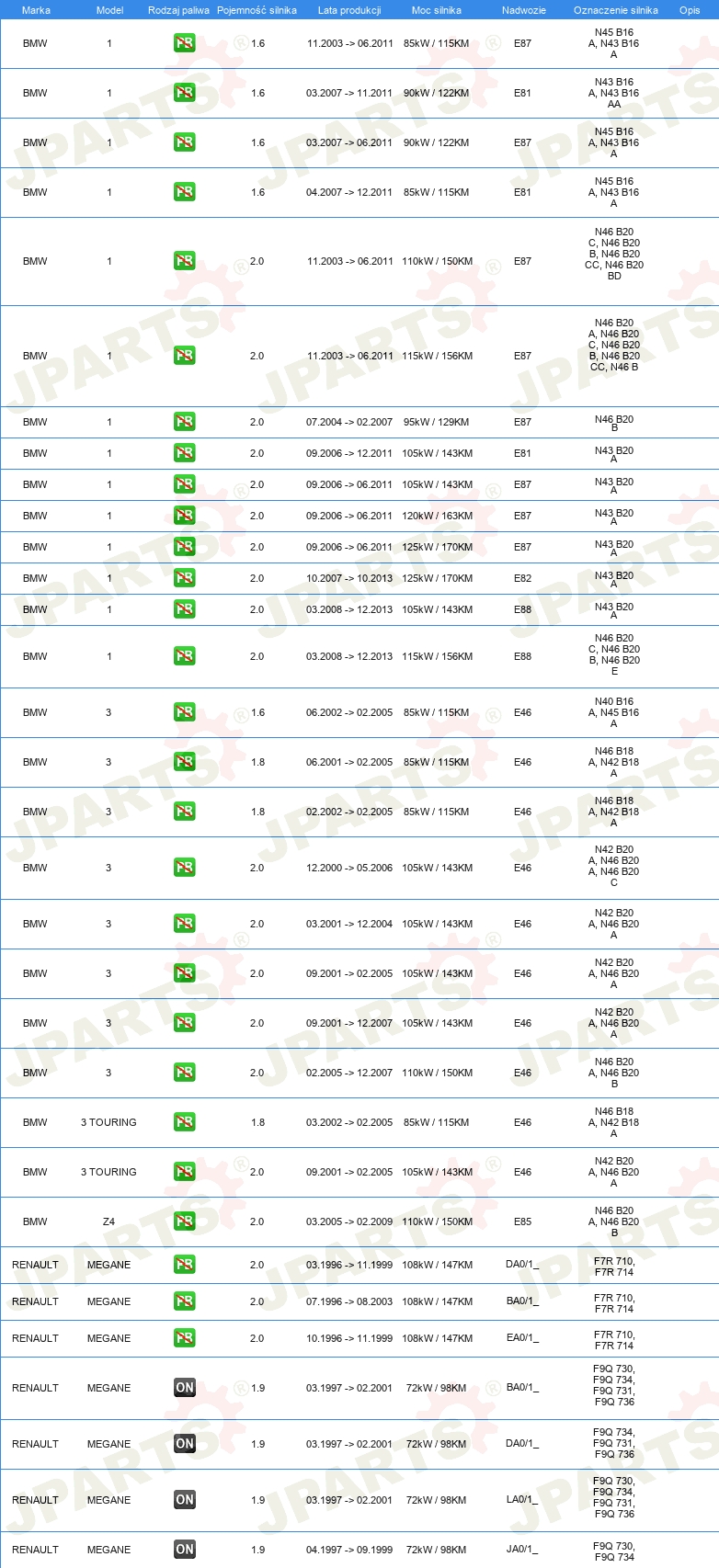Screen dimensions: 719x1568
Task: Select the 'Z4' model cell
Action: 108,1221
